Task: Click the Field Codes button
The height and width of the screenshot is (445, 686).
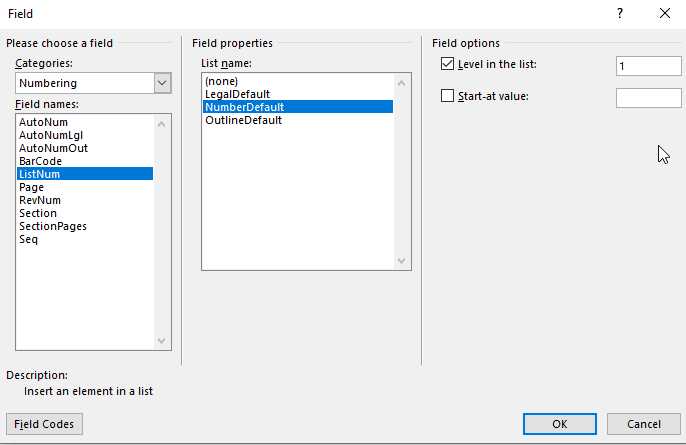Action: click(44, 424)
